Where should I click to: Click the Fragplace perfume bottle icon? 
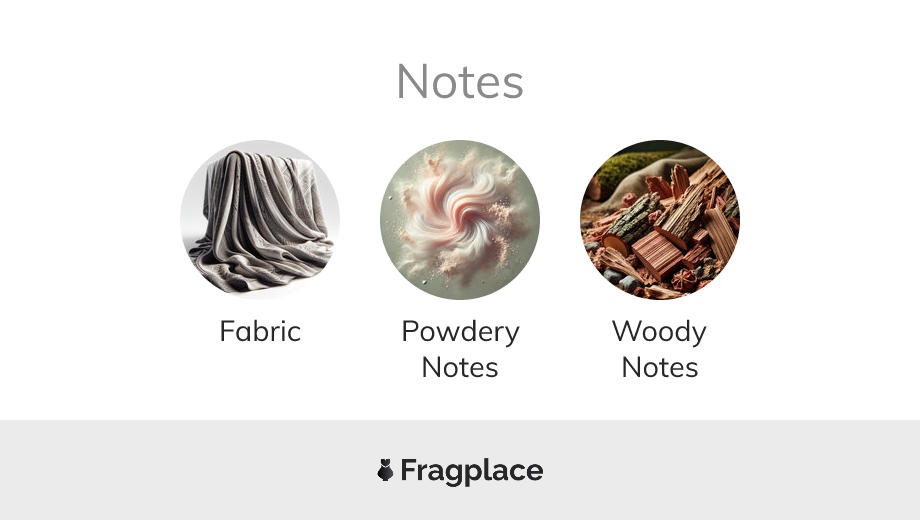coord(385,470)
